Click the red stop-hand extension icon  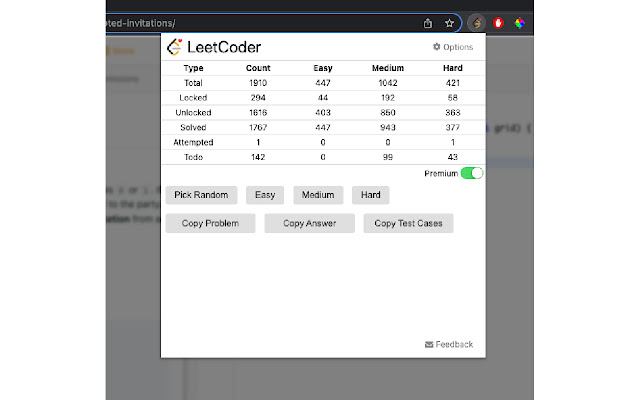coord(498,23)
